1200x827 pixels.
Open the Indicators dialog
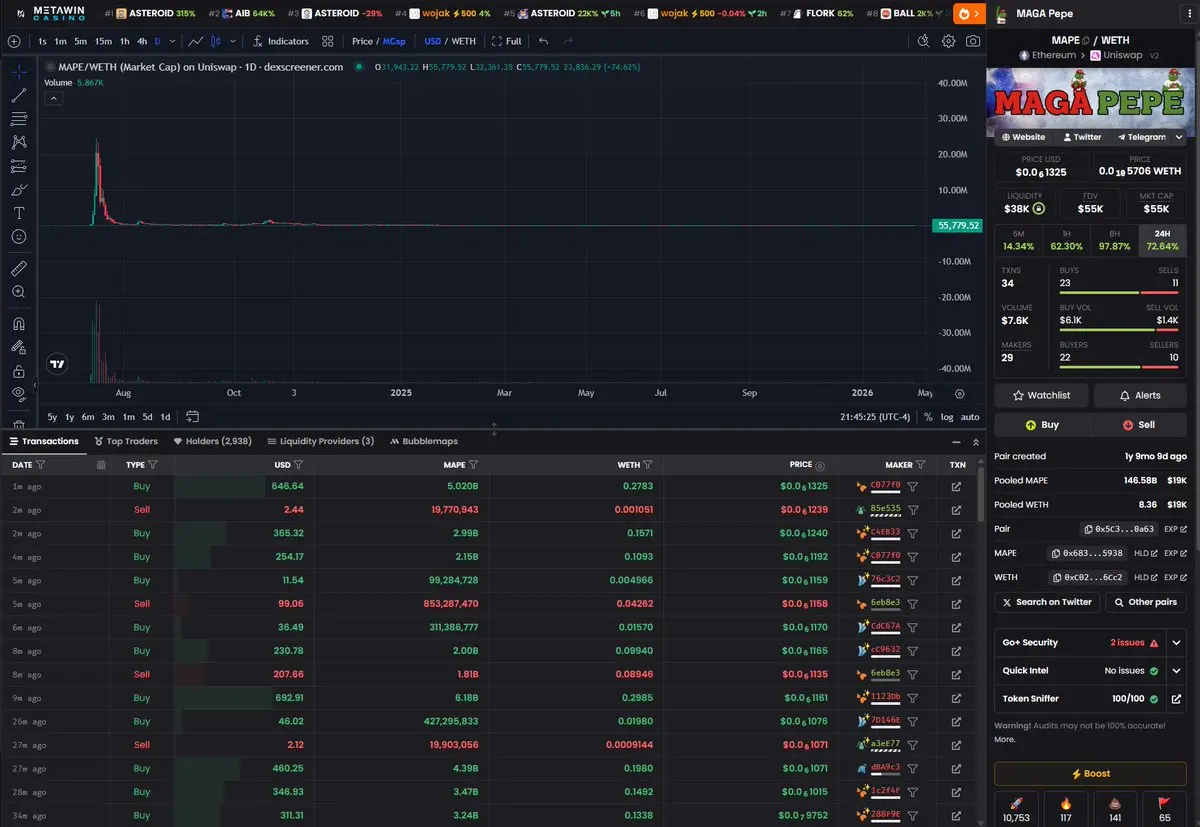[x=280, y=41]
